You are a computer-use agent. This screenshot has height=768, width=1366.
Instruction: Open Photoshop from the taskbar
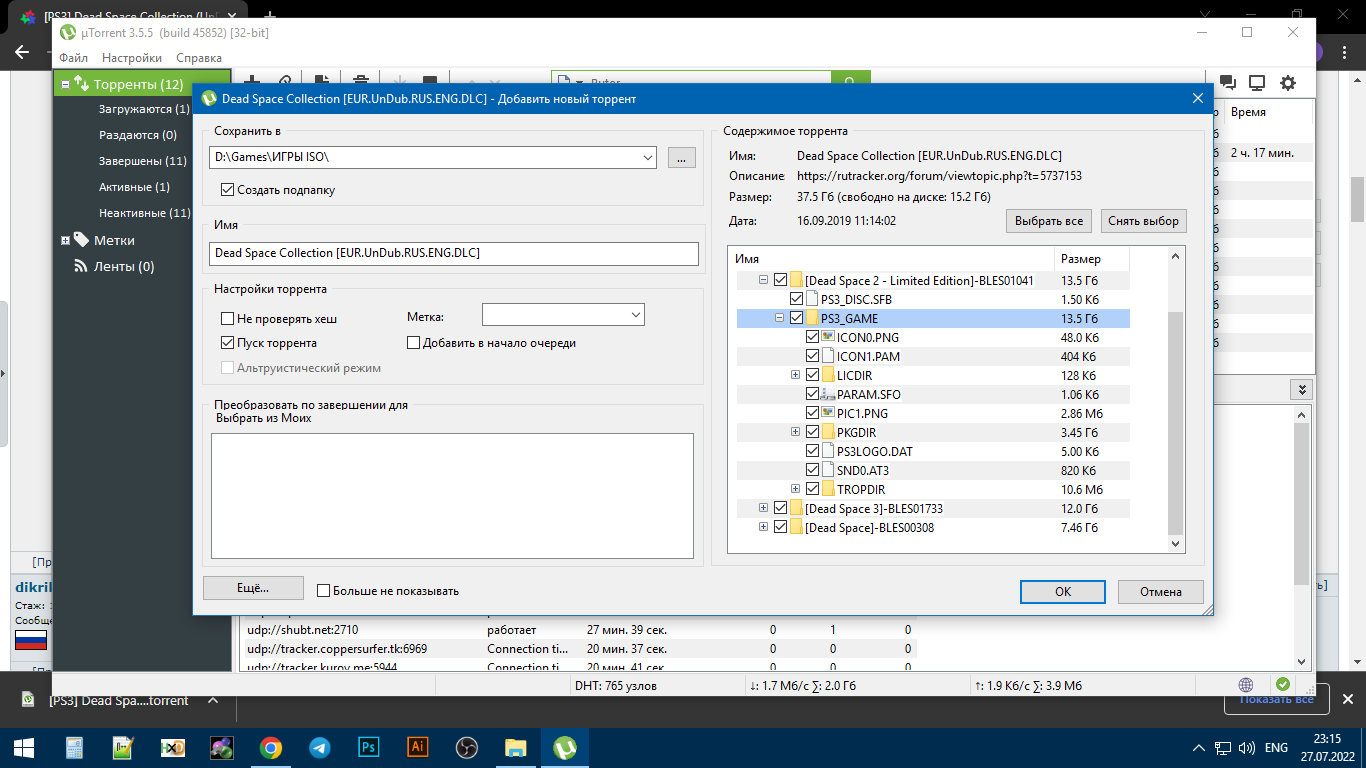click(x=368, y=747)
